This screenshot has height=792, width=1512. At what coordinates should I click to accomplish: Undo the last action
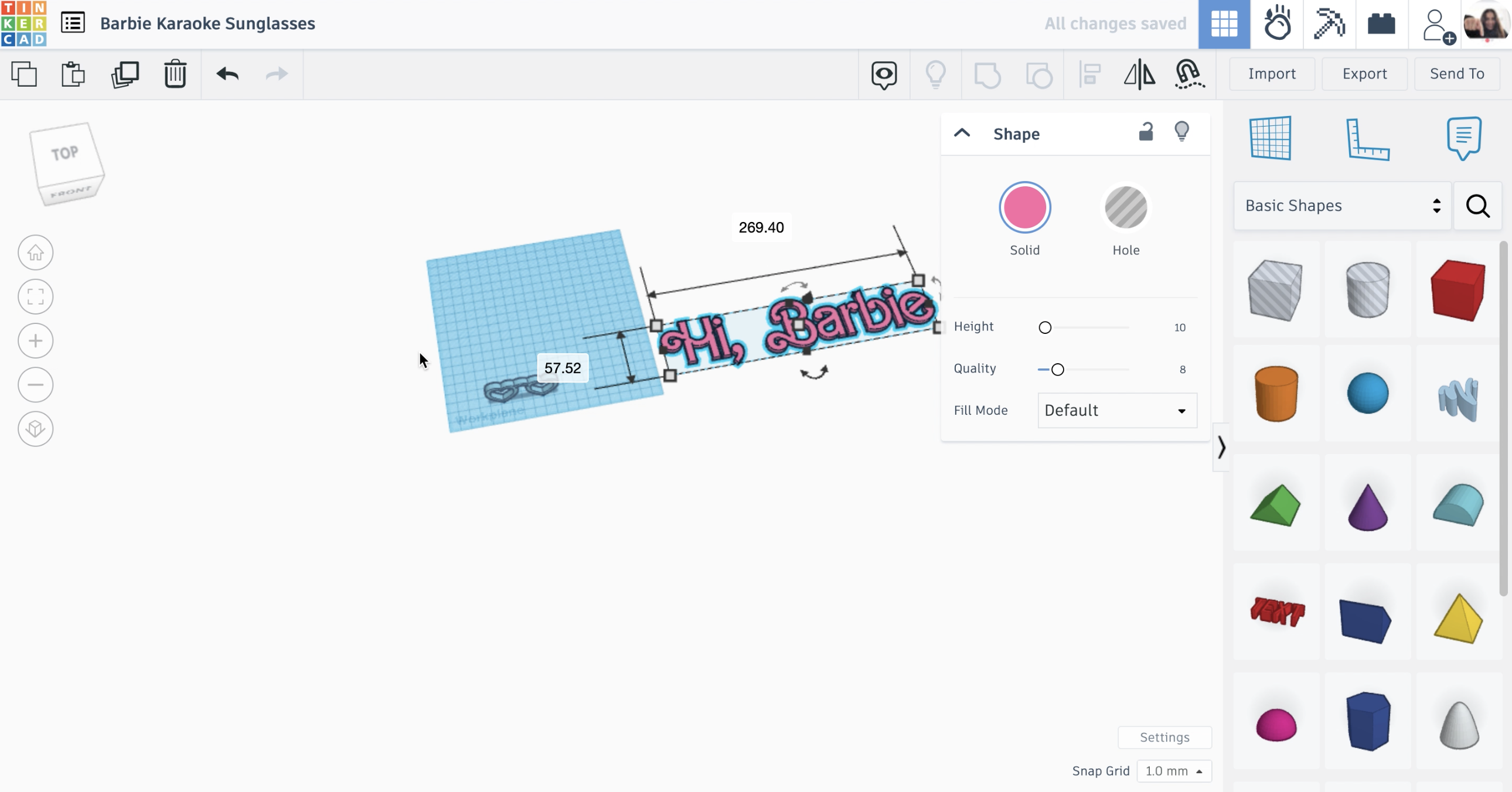[x=228, y=74]
